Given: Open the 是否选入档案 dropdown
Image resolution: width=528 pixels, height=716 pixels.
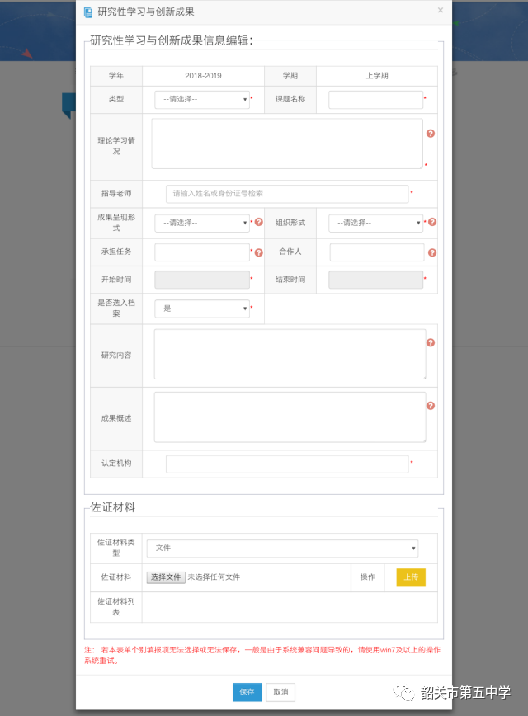Looking at the screenshot, I should pyautogui.click(x=202, y=309).
